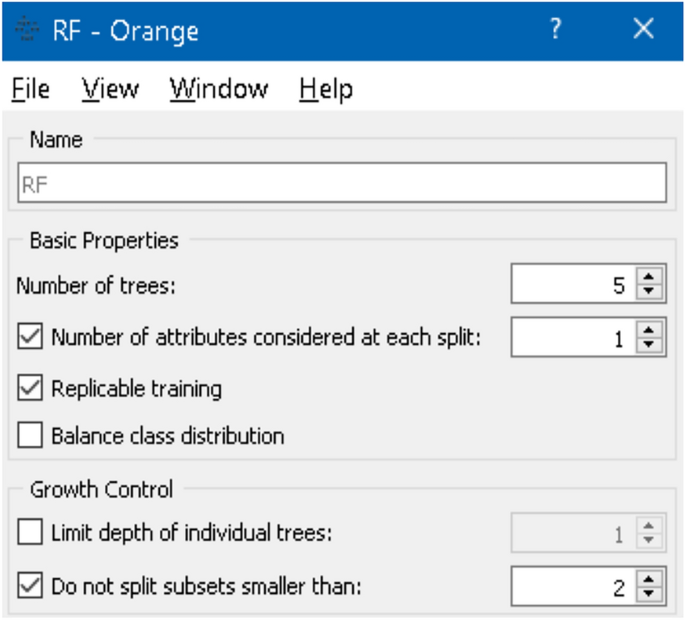Uncheck Do not split subsets smaller than
The height and width of the screenshot is (620, 685).
point(31,585)
